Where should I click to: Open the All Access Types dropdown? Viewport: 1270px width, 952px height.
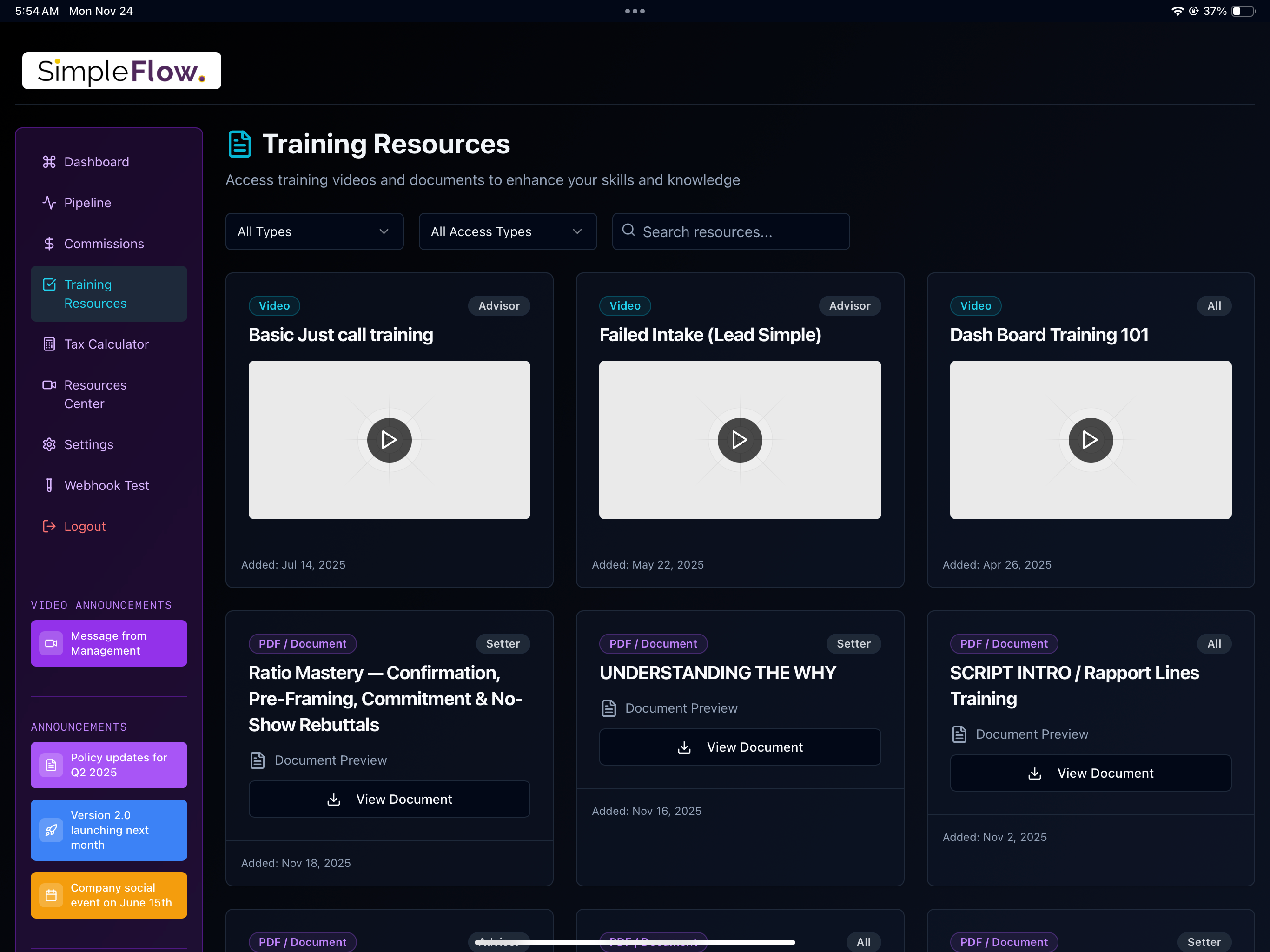pos(508,231)
